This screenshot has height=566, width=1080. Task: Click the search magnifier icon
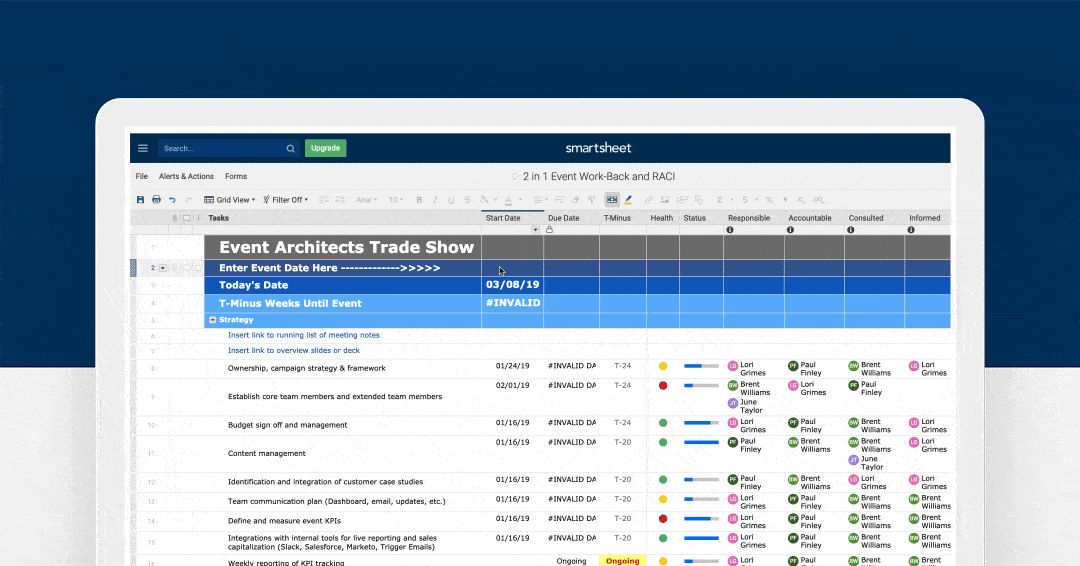tap(291, 148)
